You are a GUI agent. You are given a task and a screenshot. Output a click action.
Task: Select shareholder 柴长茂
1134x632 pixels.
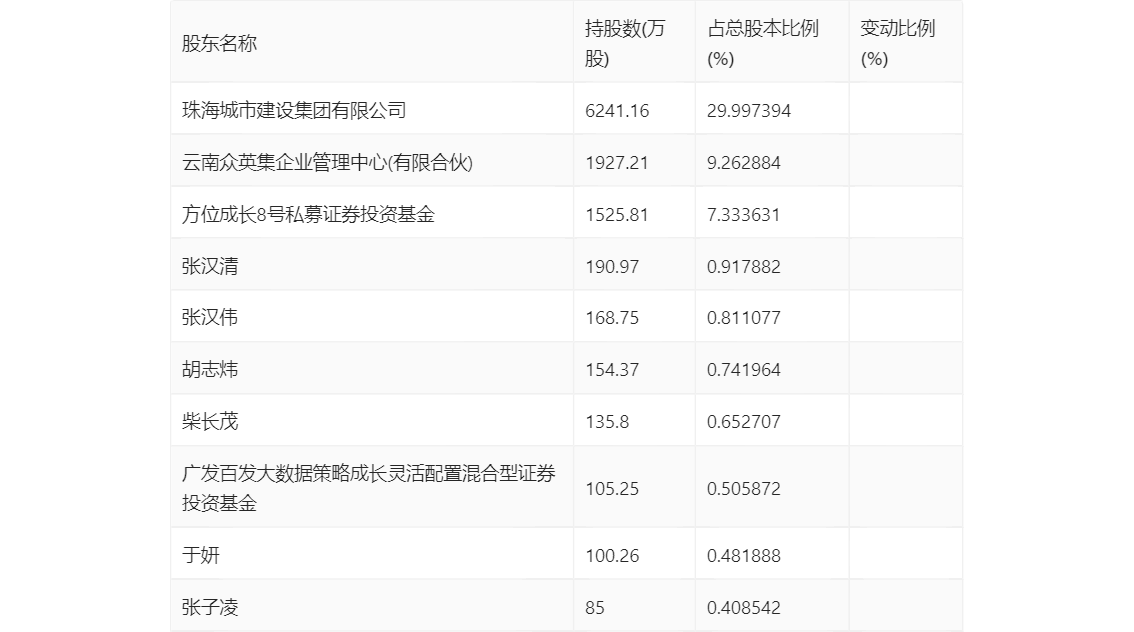click(210, 422)
